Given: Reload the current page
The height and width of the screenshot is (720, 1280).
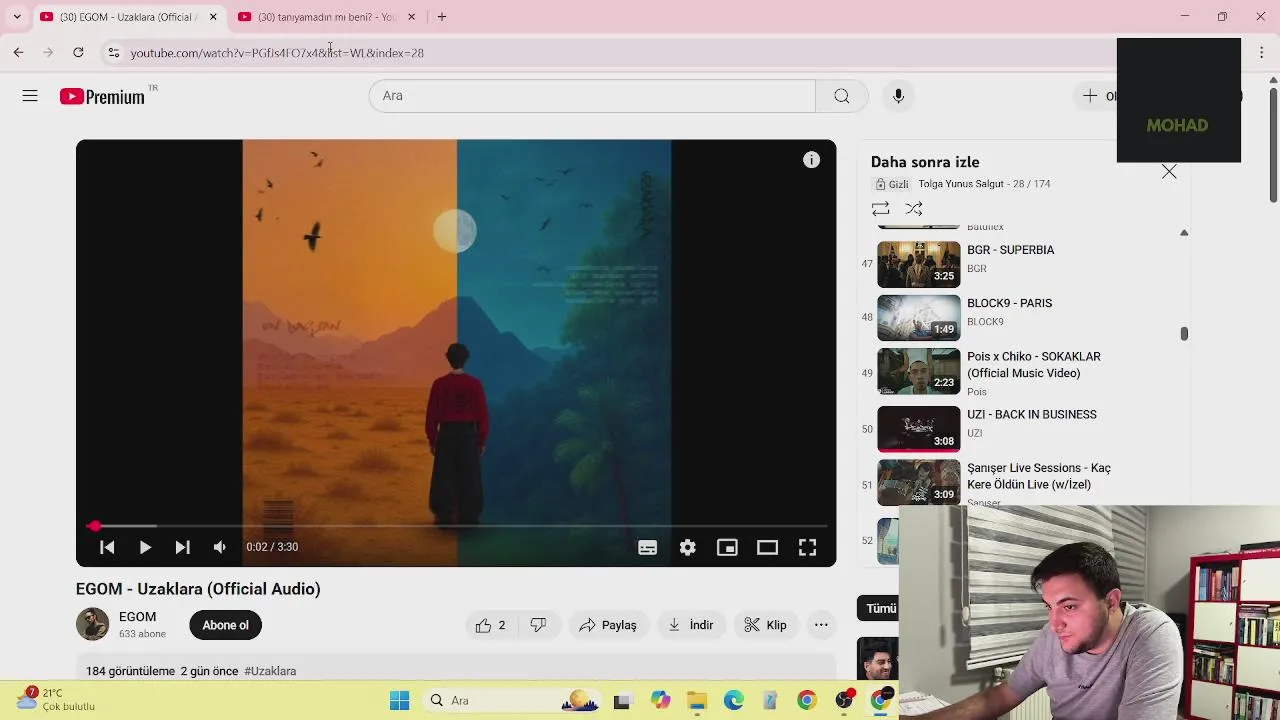Looking at the screenshot, I should click(78, 52).
